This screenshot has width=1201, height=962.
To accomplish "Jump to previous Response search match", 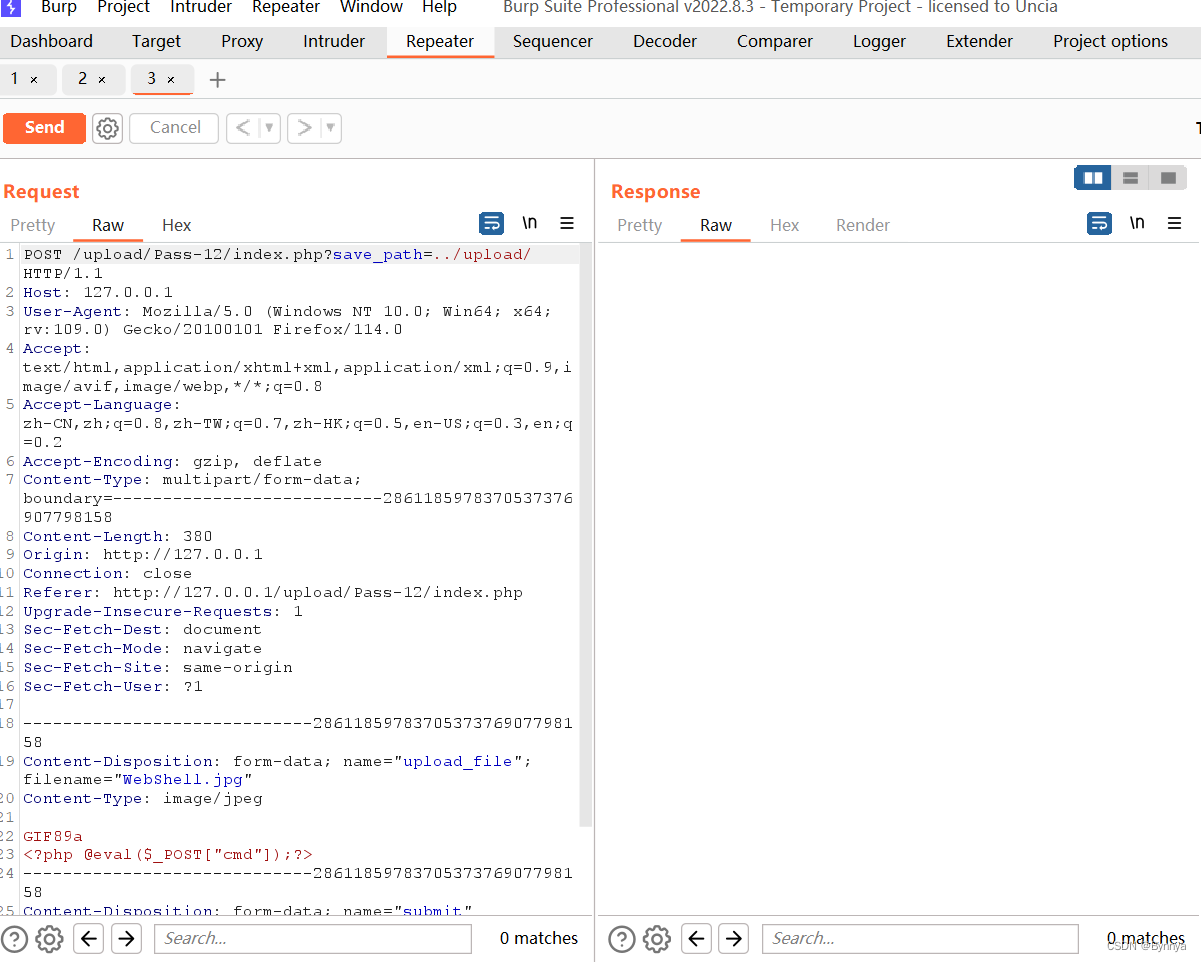I will pyautogui.click(x=697, y=938).
